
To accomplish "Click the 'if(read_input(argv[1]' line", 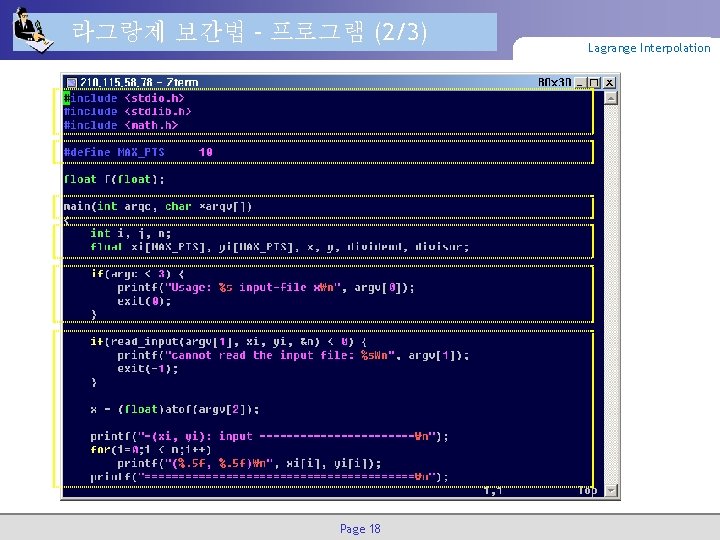I will click(x=229, y=342).
